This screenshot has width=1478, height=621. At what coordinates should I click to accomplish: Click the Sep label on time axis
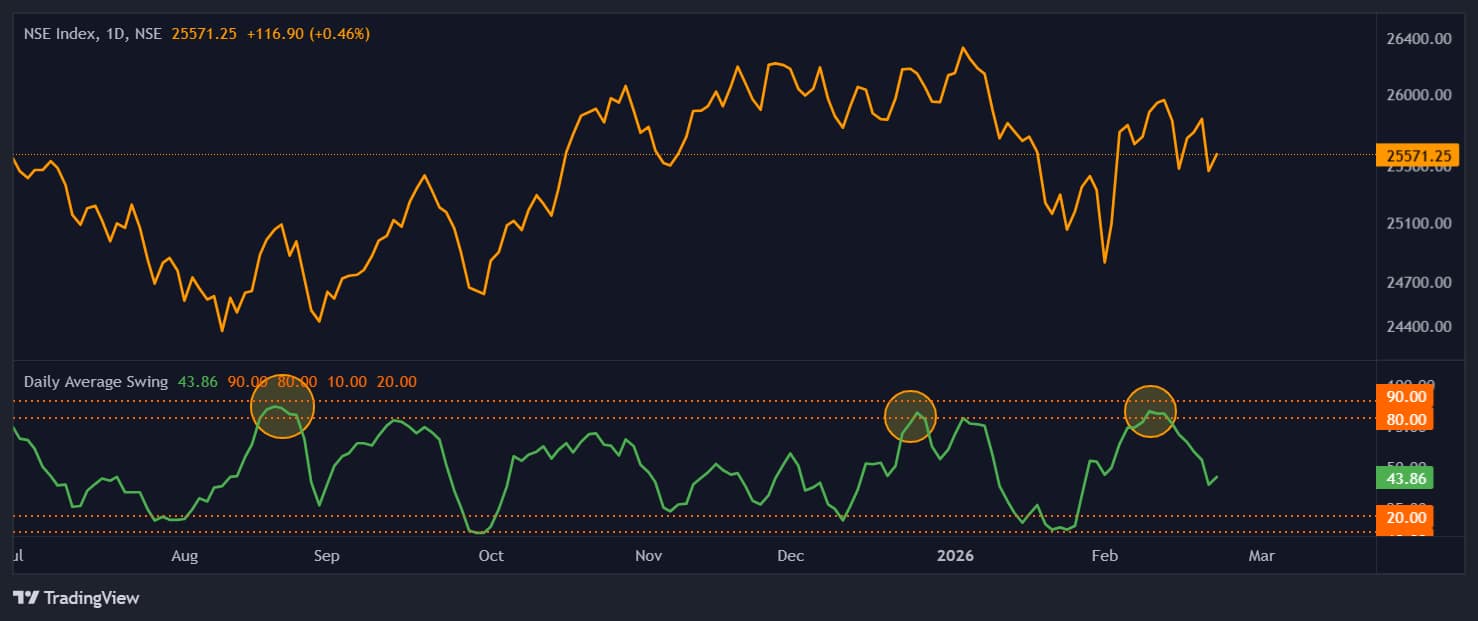click(x=327, y=556)
